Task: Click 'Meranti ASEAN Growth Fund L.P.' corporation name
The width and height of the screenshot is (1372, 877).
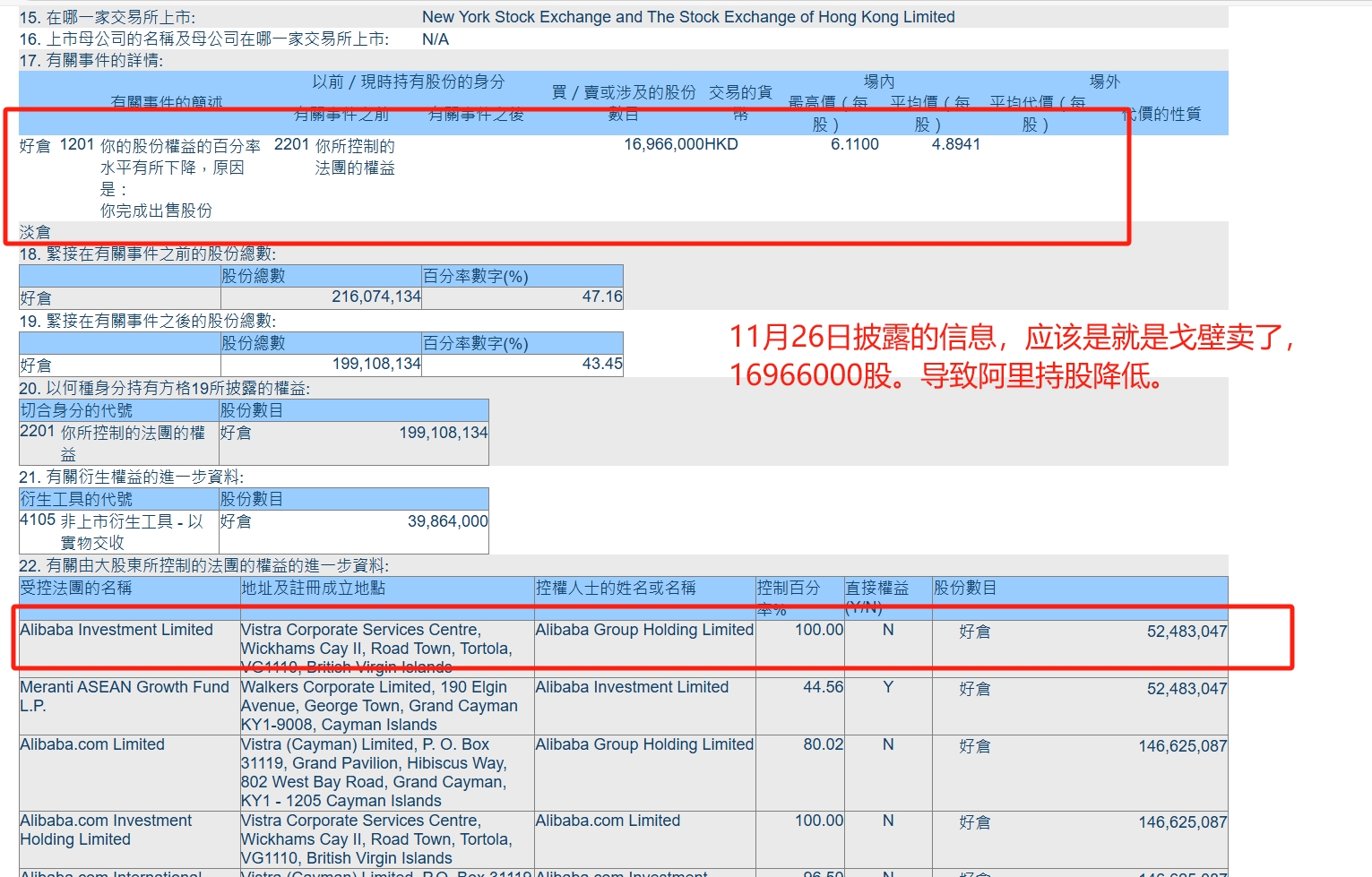Action: (x=125, y=696)
